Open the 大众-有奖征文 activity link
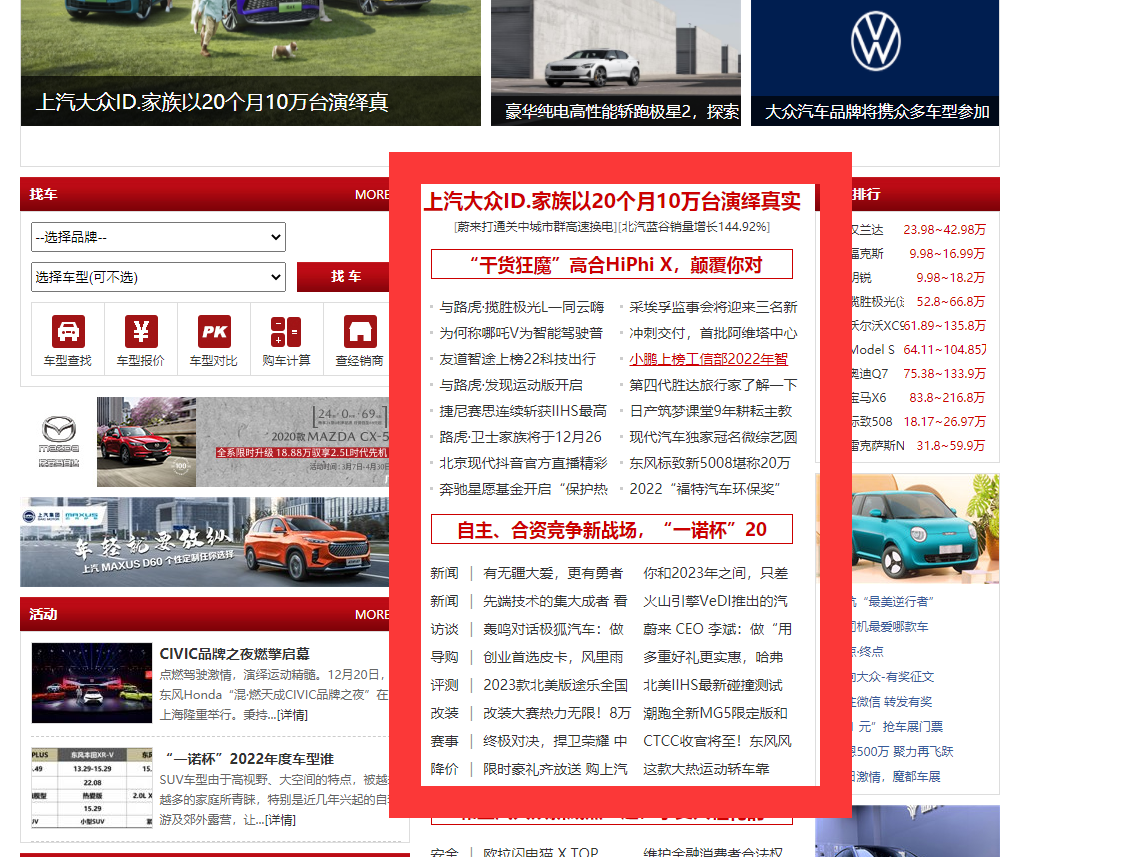This screenshot has height=857, width=1138. 893,677
